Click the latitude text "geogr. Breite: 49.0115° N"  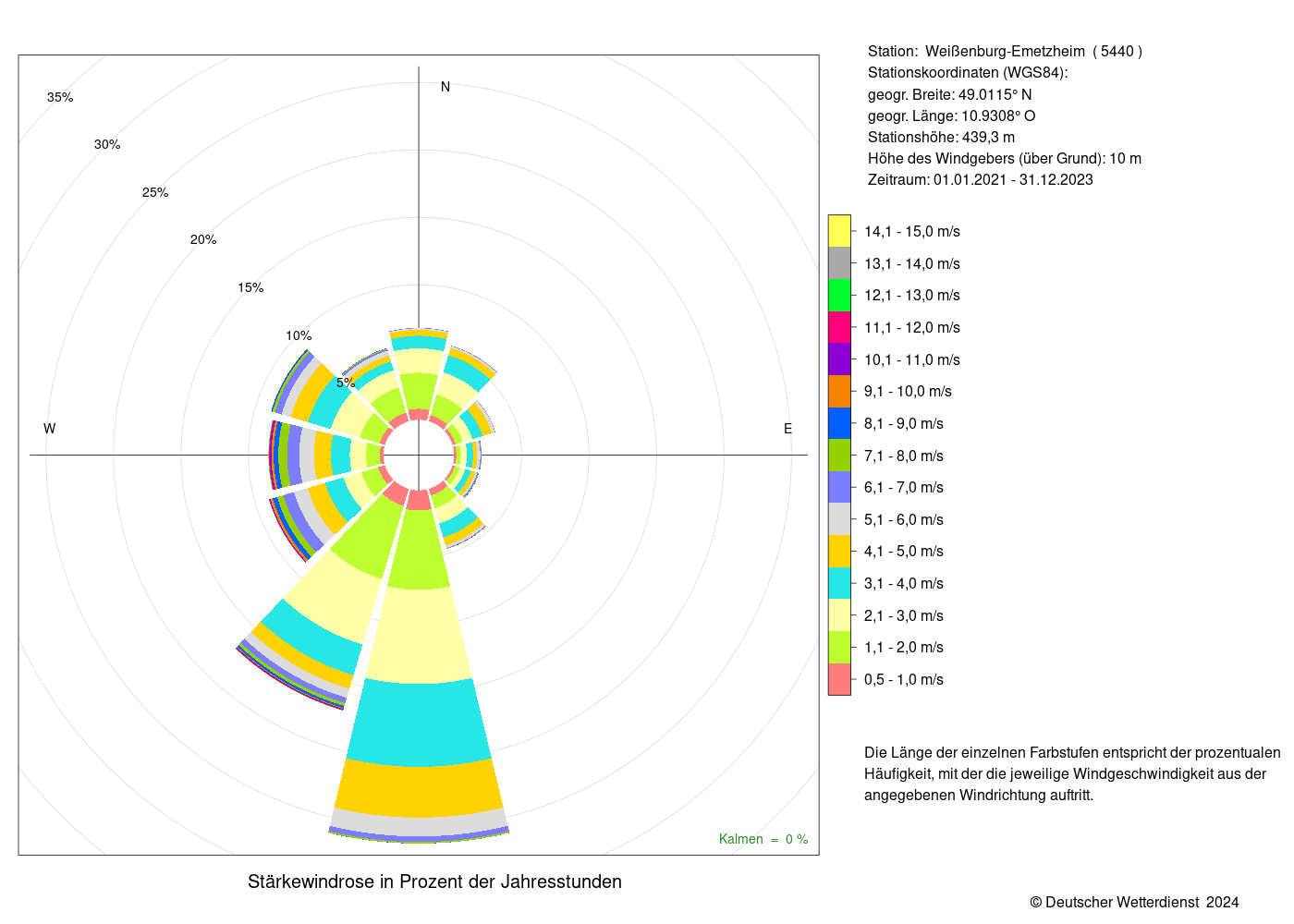[950, 94]
